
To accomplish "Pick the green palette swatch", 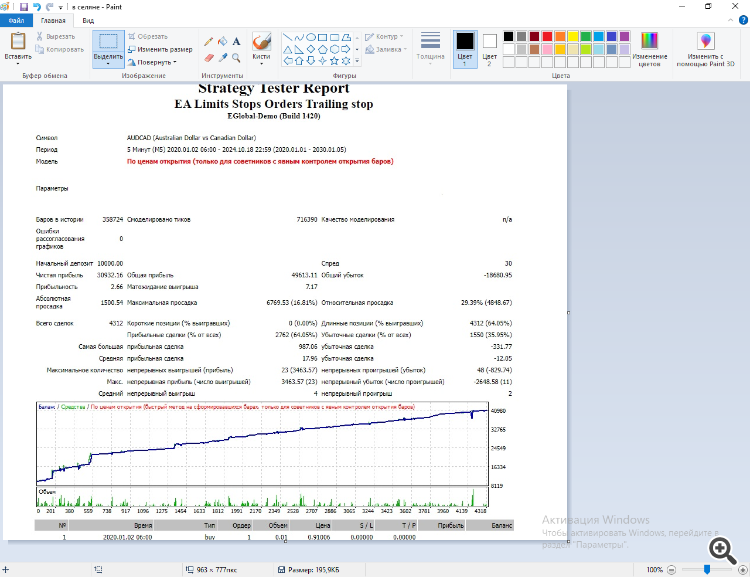I will pos(586,36).
